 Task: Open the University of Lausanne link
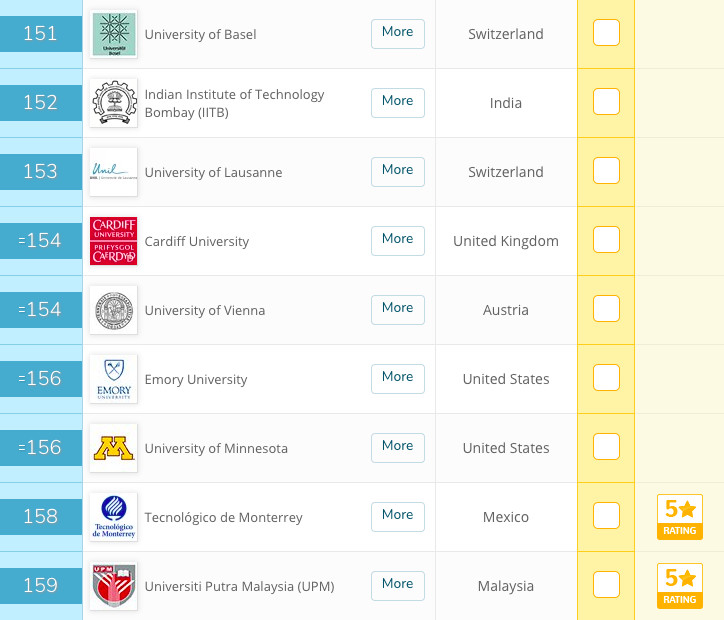[213, 172]
